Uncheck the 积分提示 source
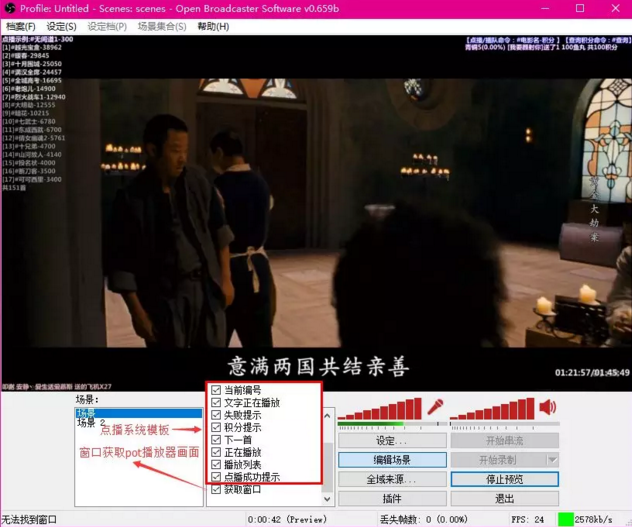Viewport: 632px width, 527px height. click(216, 427)
